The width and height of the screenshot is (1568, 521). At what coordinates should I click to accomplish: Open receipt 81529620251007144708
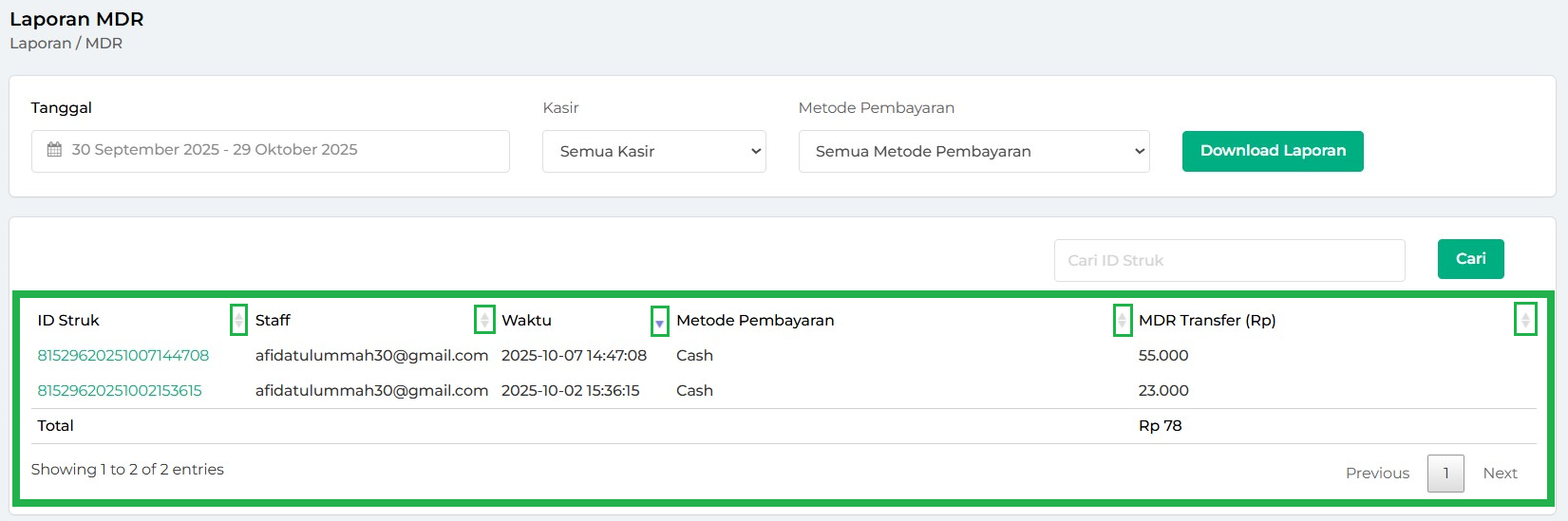(x=123, y=356)
